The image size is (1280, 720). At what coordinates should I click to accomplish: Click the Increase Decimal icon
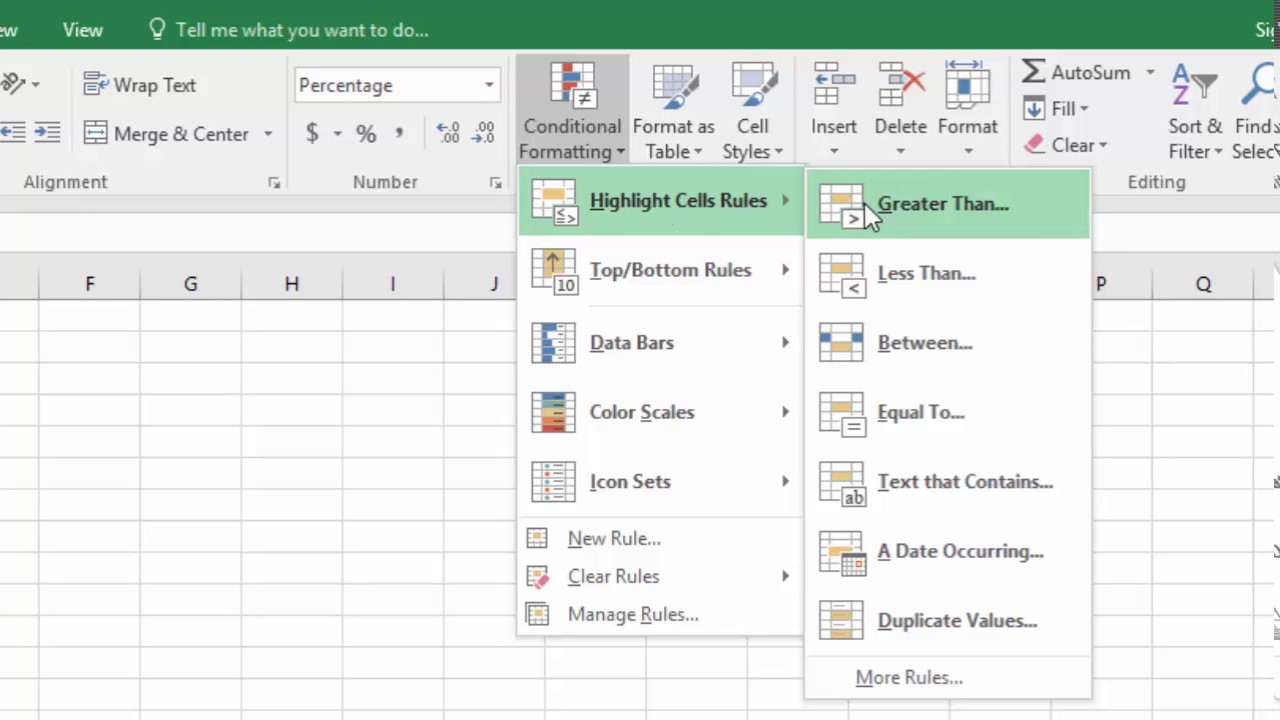pos(447,133)
